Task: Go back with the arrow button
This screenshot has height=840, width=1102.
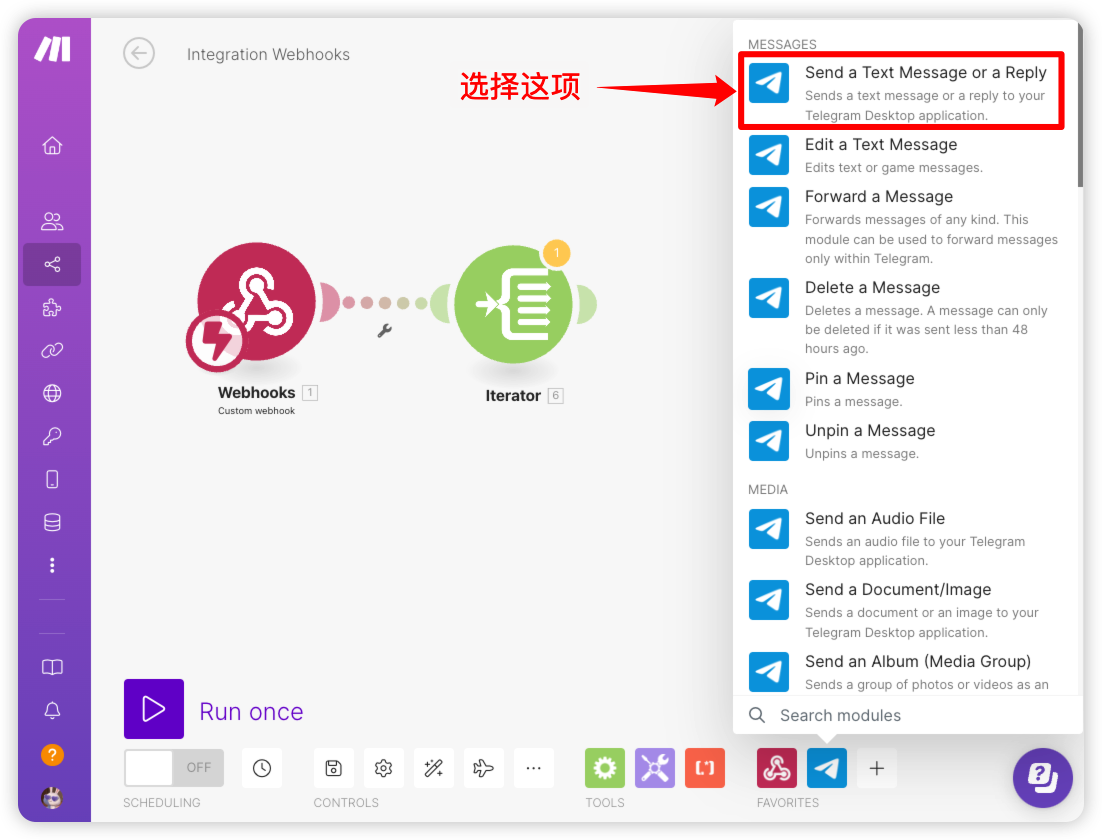Action: click(139, 53)
